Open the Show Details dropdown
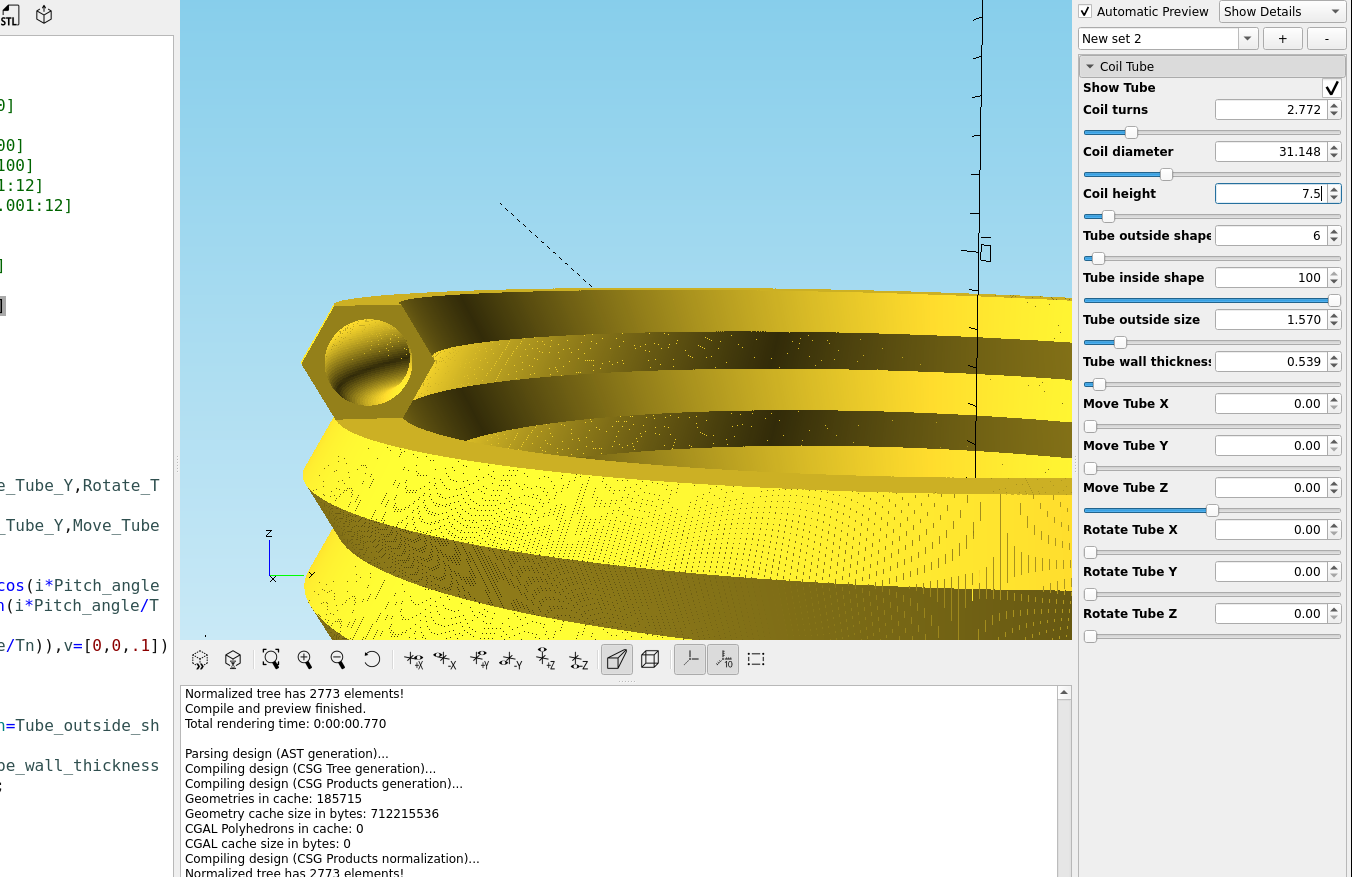The image size is (1352, 877). (1281, 11)
